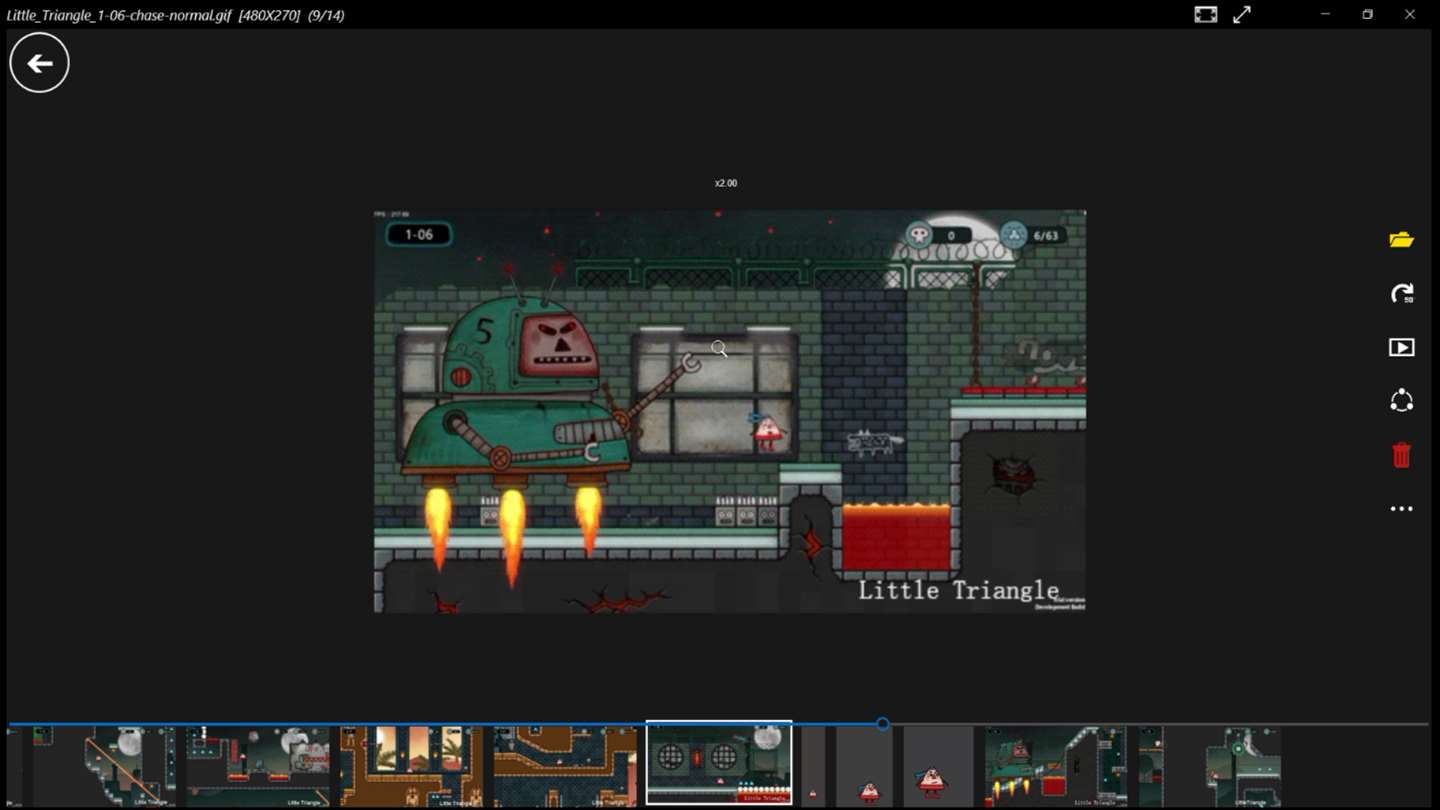Toggle the fit-to-window icon in the title bar
The width and height of the screenshot is (1440, 810).
click(1206, 15)
